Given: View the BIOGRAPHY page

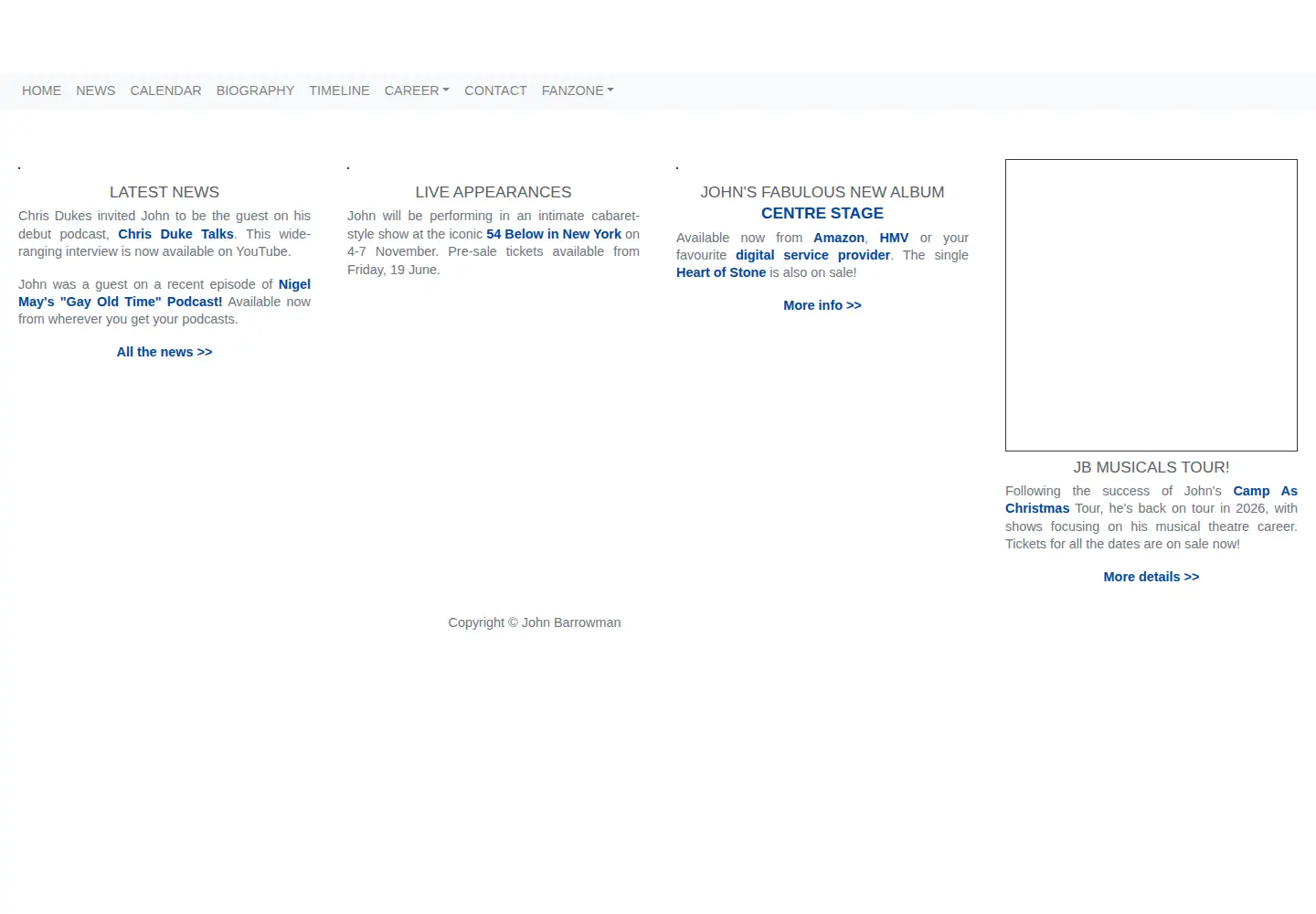Looking at the screenshot, I should pos(255,90).
